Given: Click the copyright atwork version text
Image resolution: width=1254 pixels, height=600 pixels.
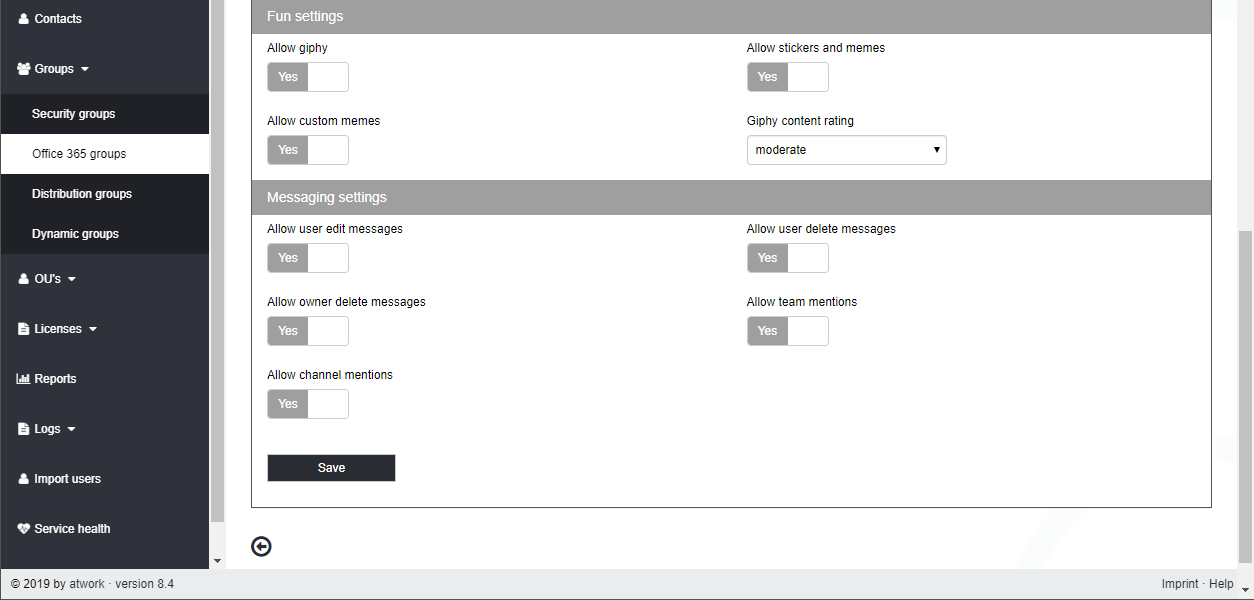Looking at the screenshot, I should click(x=92, y=584).
